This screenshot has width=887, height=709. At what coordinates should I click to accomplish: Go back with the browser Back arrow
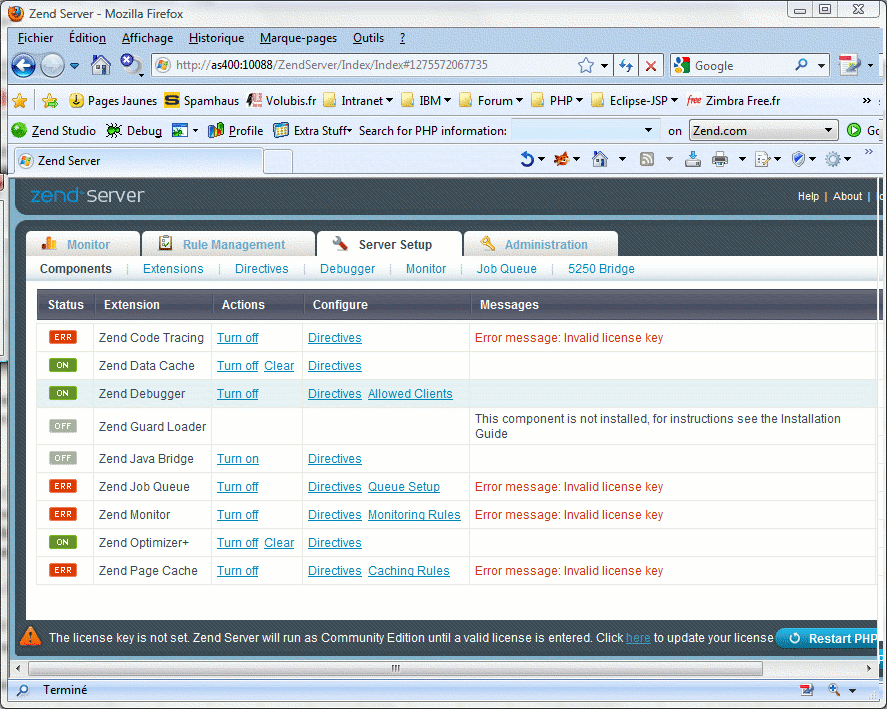point(23,66)
